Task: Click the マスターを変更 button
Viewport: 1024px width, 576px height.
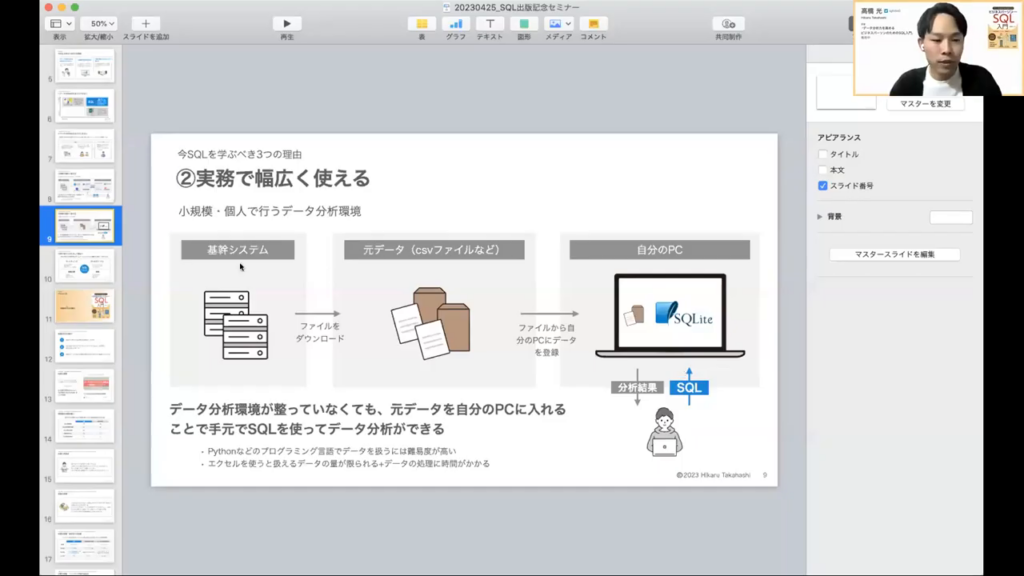Action: click(x=925, y=104)
